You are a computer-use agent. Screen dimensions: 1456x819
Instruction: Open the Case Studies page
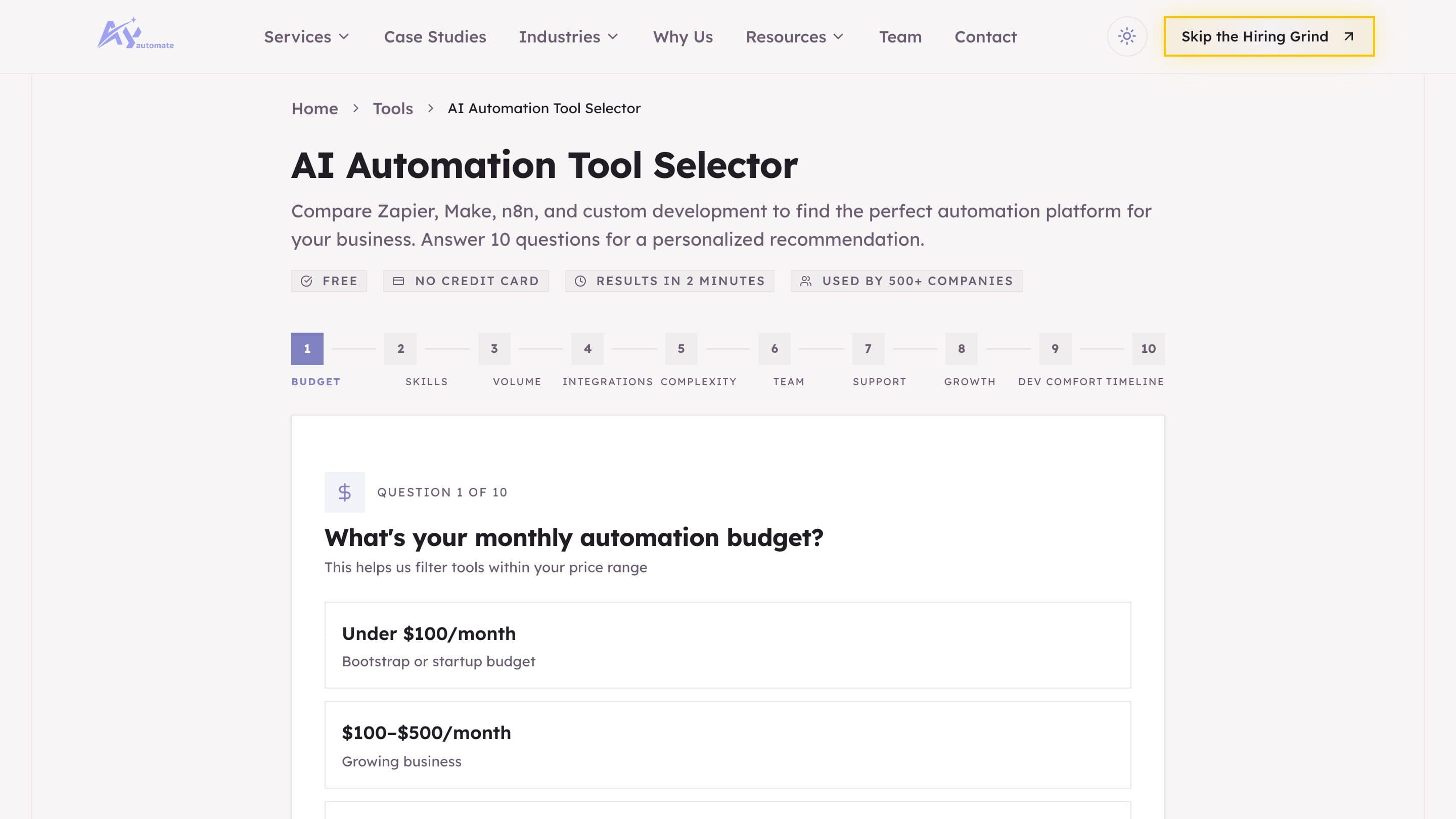point(435,37)
